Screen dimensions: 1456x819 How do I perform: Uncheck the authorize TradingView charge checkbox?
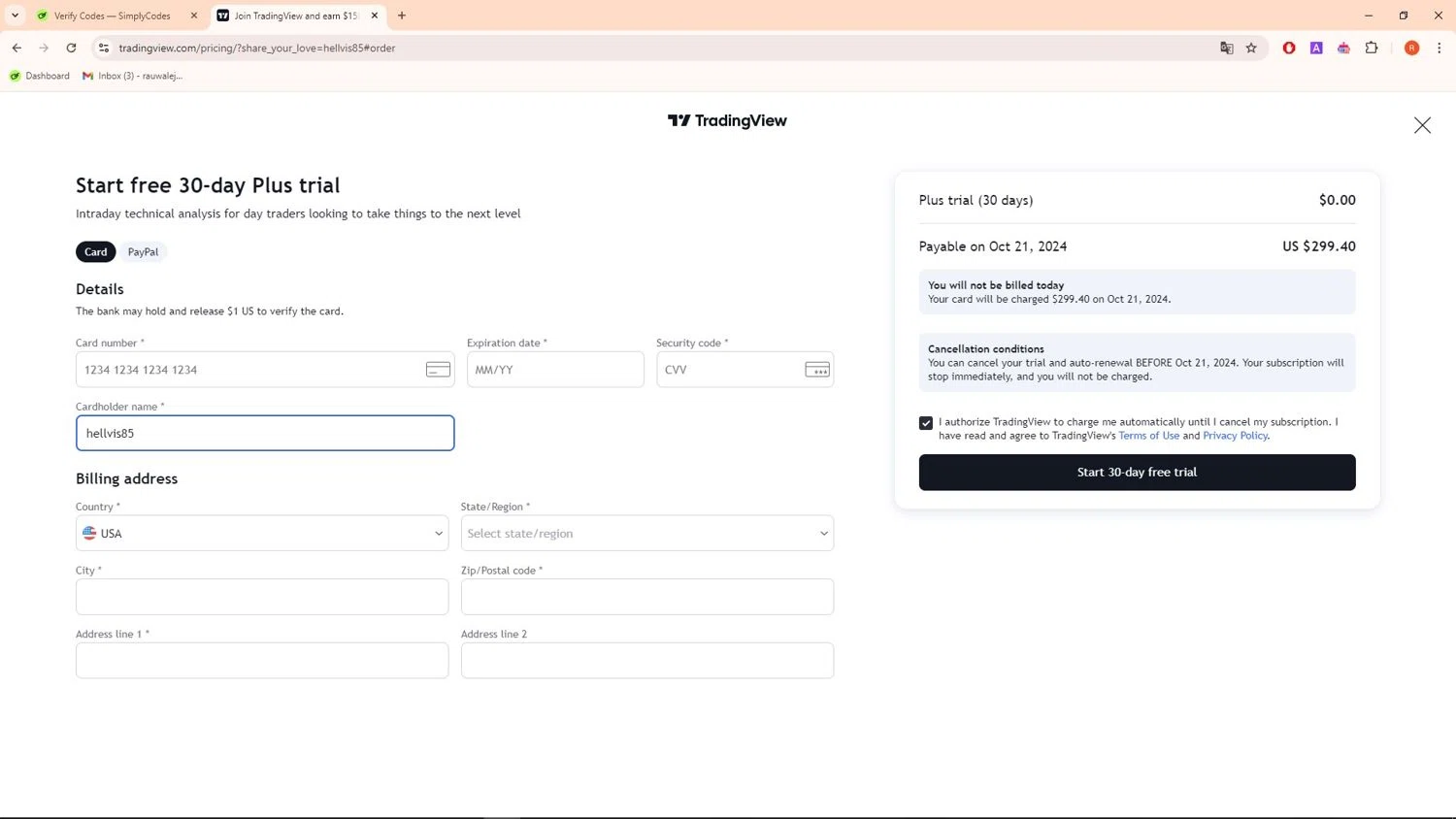pos(926,423)
